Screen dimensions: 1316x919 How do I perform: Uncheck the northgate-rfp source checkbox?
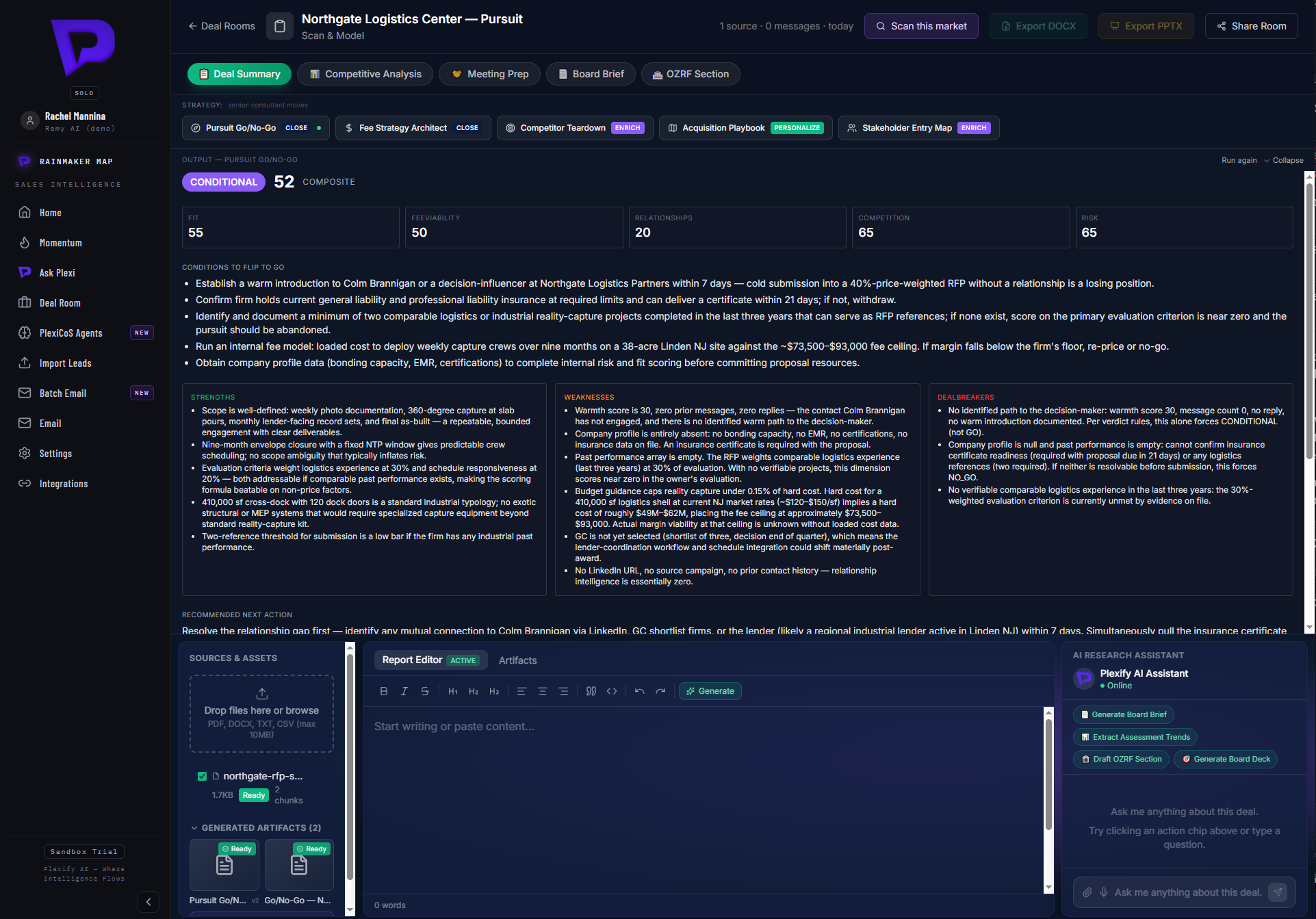click(202, 776)
